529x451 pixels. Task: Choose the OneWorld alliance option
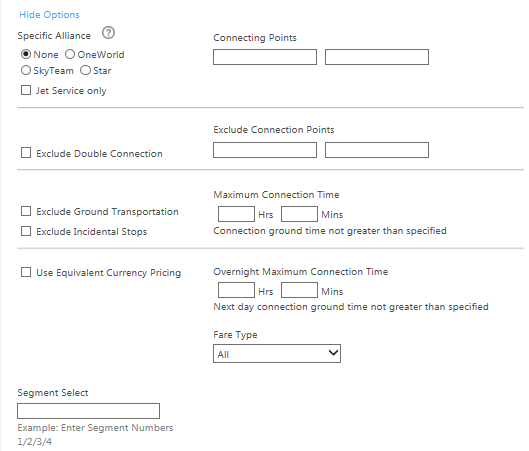pyautogui.click(x=70, y=54)
